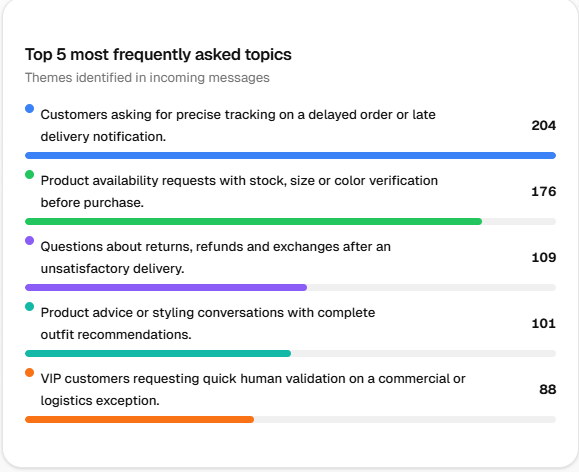Click the green progress bar for product availability
The image size is (579, 472).
(253, 222)
